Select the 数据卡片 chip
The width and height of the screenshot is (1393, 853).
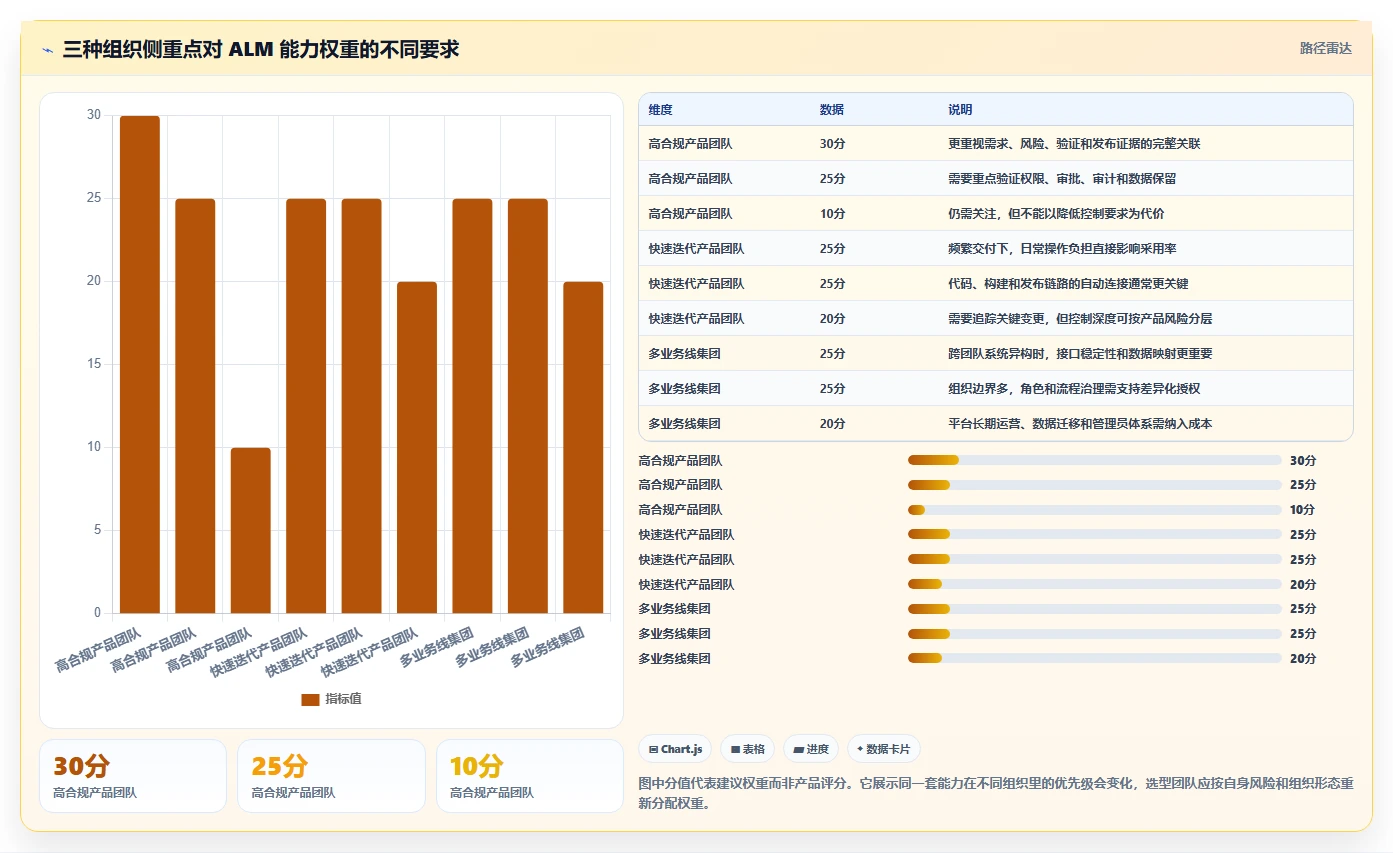(x=884, y=749)
